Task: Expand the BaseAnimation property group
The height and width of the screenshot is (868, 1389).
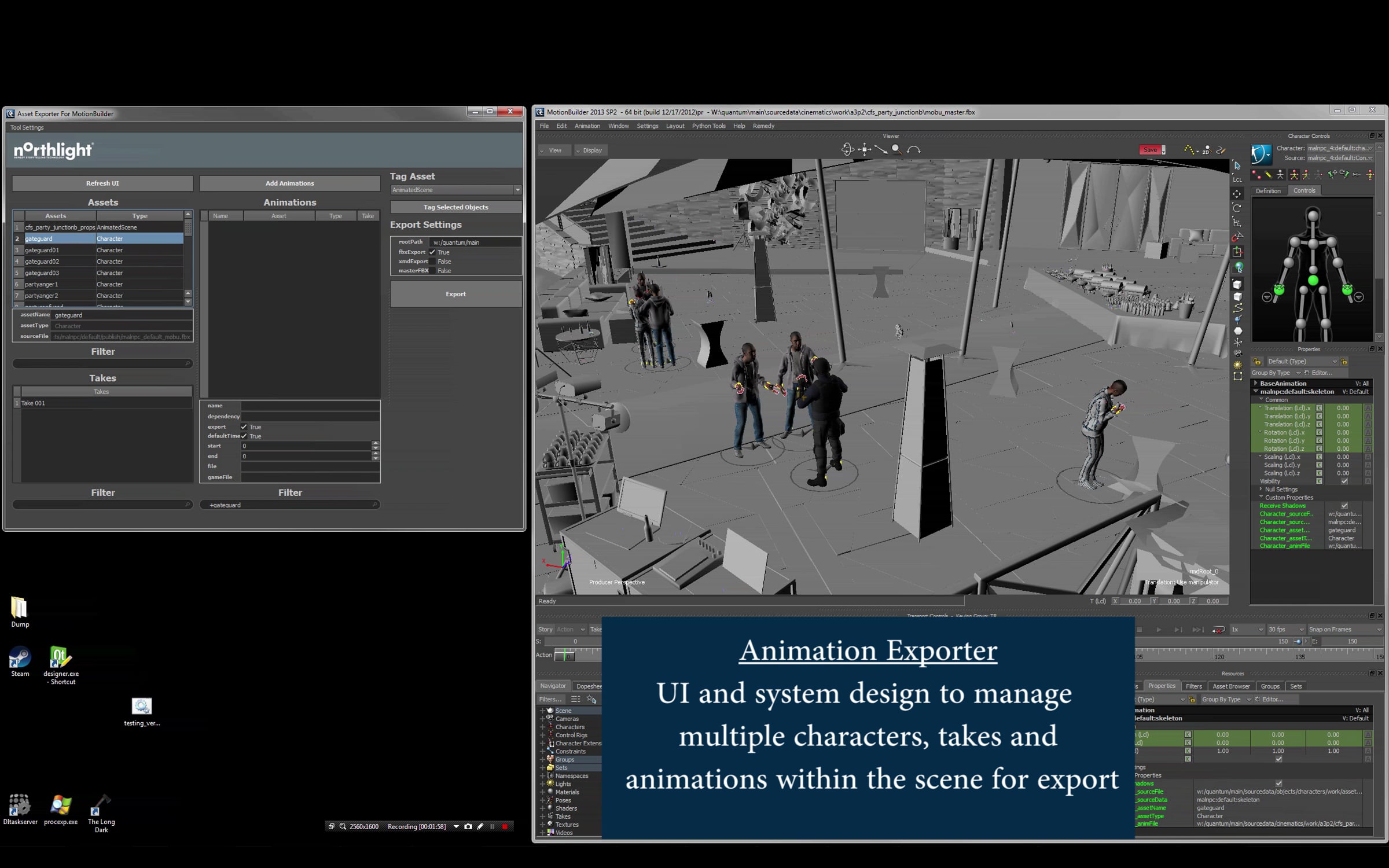Action: 1255,383
